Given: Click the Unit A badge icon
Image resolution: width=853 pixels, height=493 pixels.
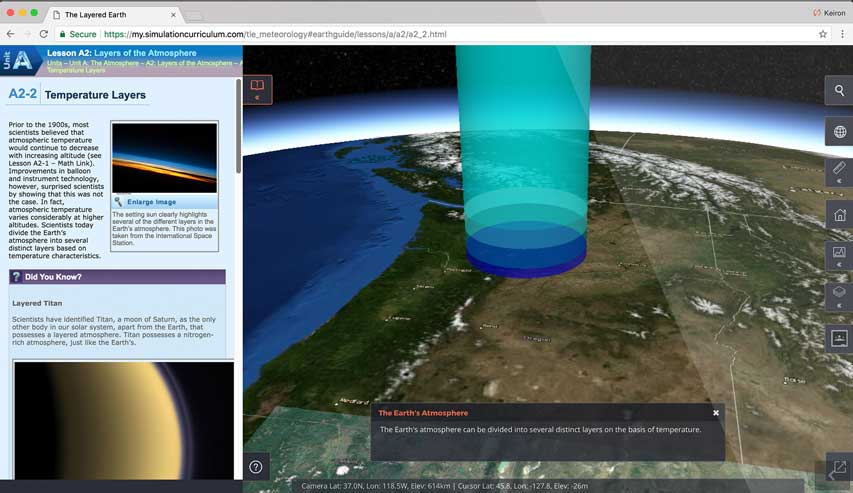Looking at the screenshot, I should pyautogui.click(x=20, y=60).
